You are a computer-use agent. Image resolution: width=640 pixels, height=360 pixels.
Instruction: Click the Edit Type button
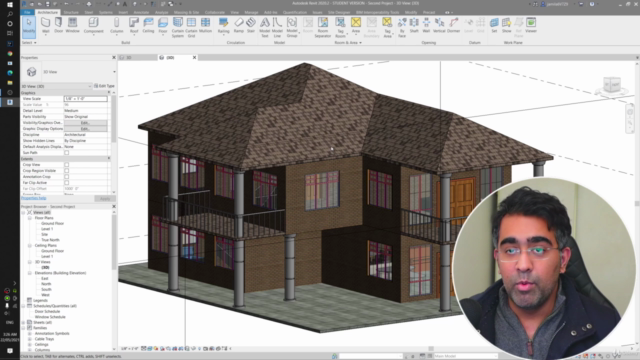point(104,86)
